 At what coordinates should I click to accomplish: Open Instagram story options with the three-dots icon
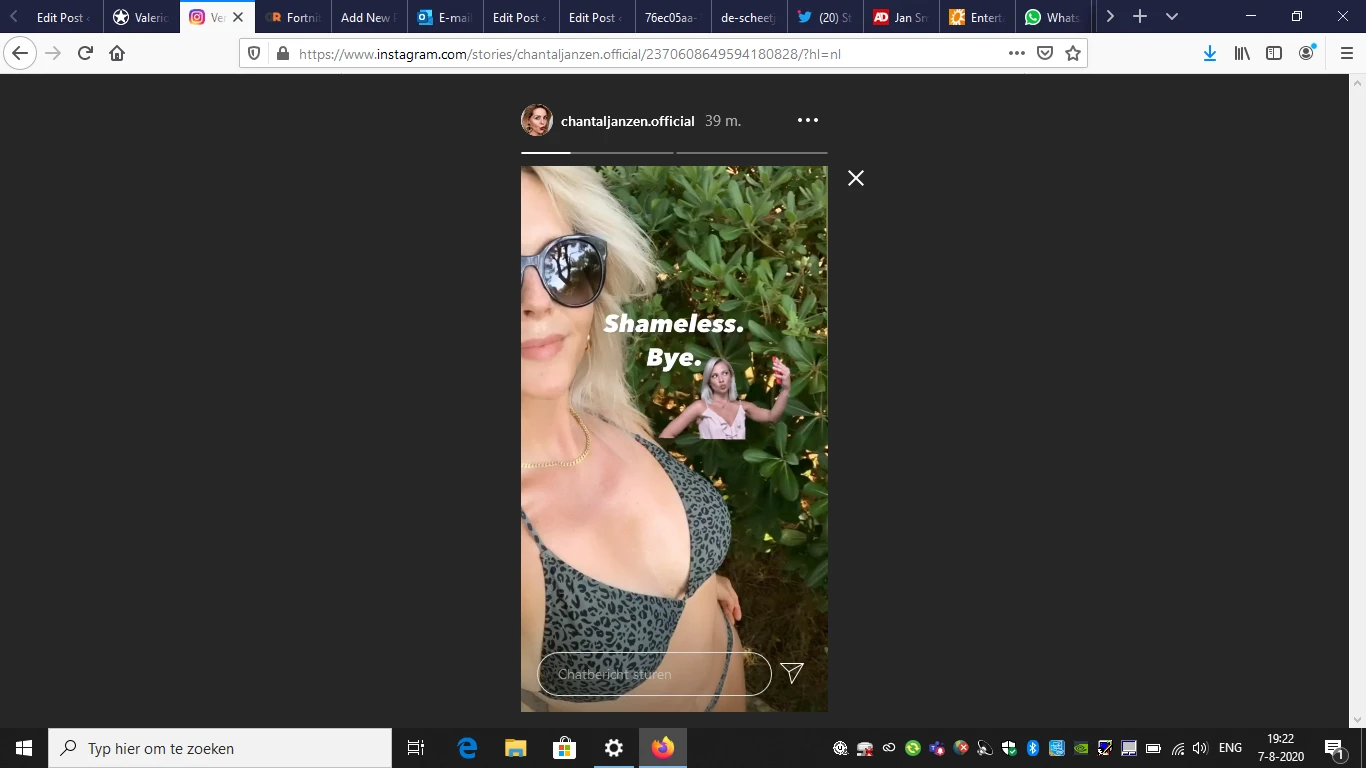[808, 120]
